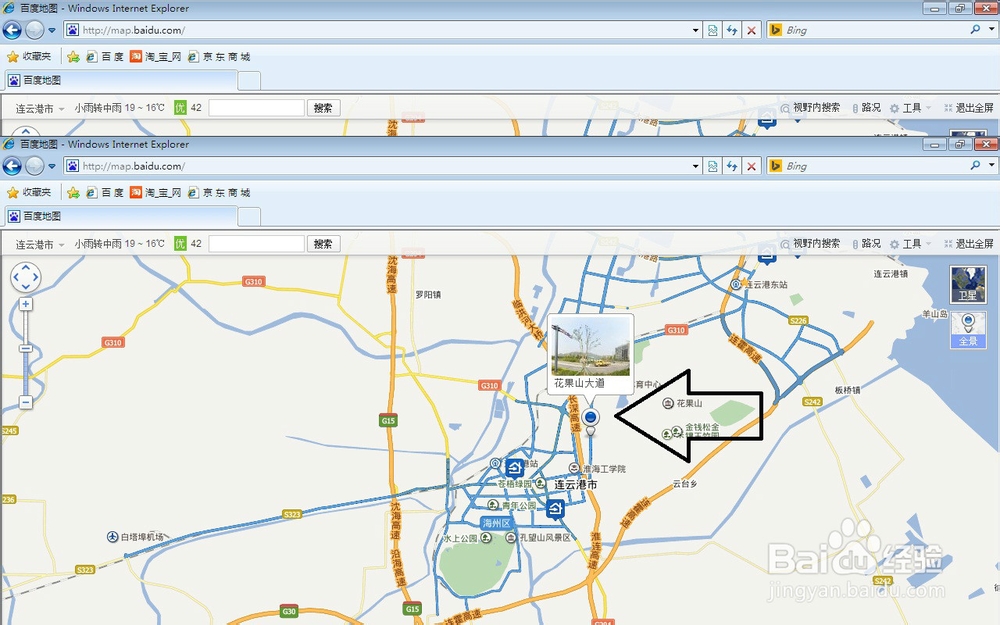Click the 连云港东站 station icon

point(736,284)
